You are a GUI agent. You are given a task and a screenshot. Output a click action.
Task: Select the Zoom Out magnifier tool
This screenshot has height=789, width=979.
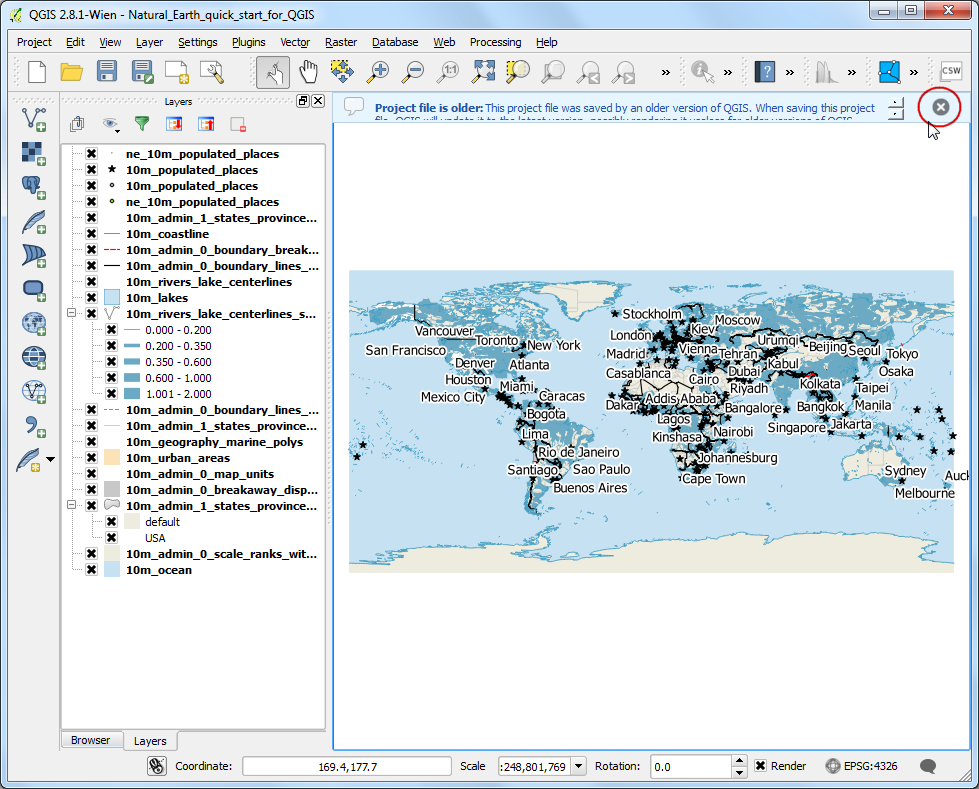click(x=412, y=72)
